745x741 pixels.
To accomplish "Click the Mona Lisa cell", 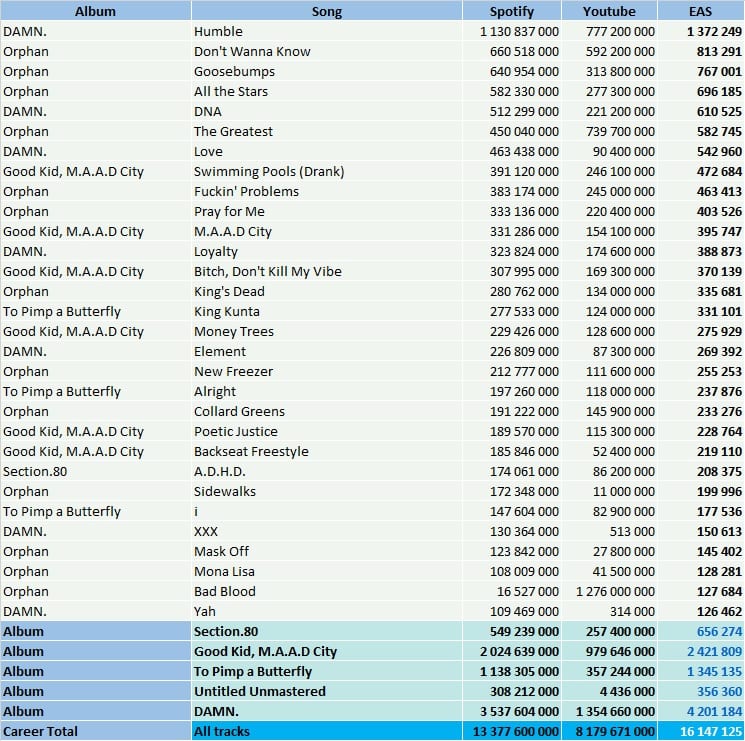I will (x=326, y=571).
